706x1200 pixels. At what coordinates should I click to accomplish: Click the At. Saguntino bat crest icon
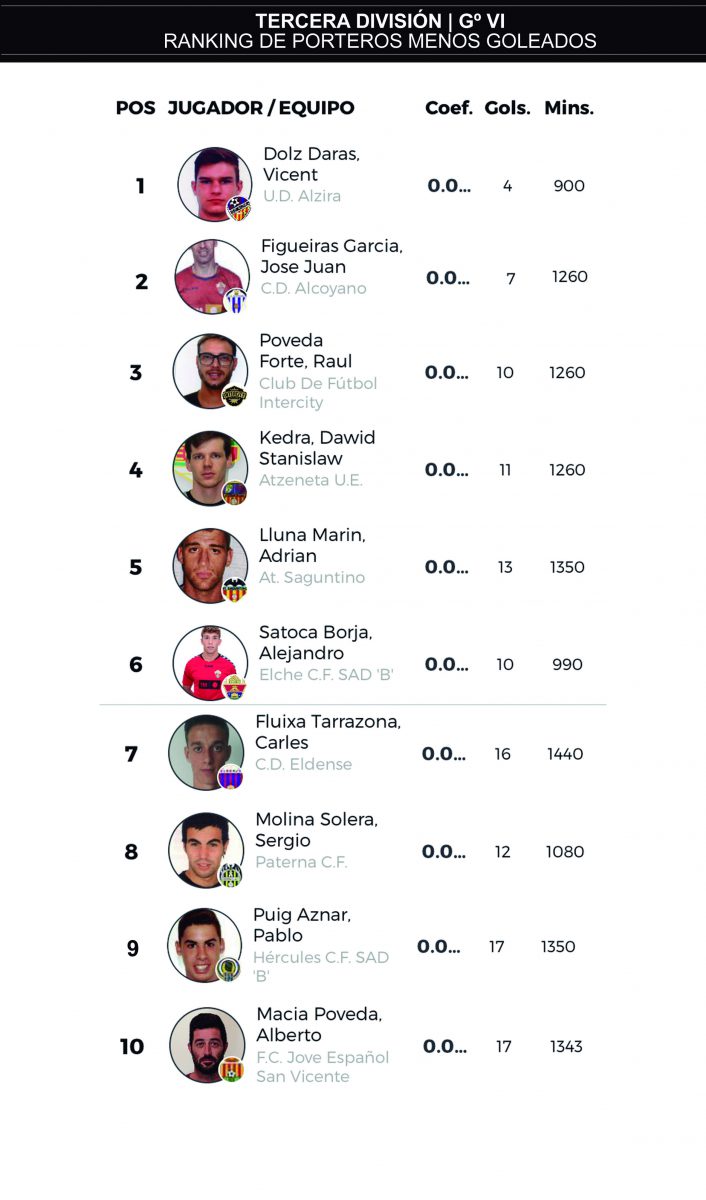234,590
